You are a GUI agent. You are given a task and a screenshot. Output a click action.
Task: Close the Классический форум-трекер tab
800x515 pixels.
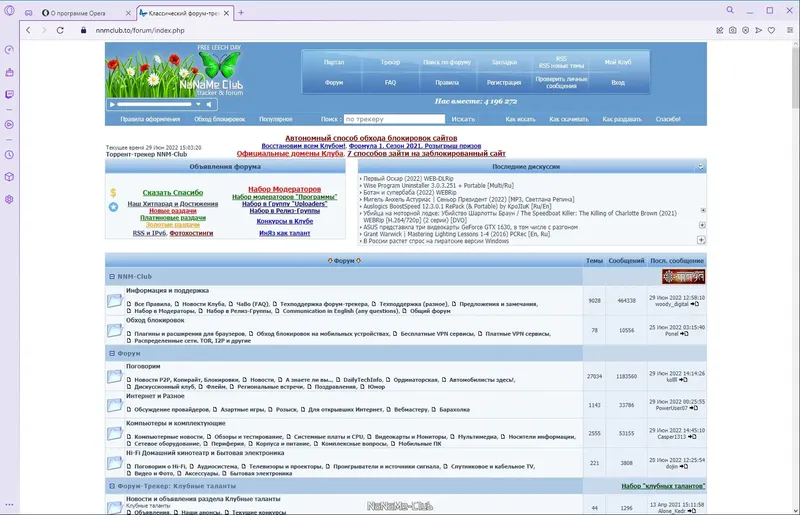click(x=227, y=13)
